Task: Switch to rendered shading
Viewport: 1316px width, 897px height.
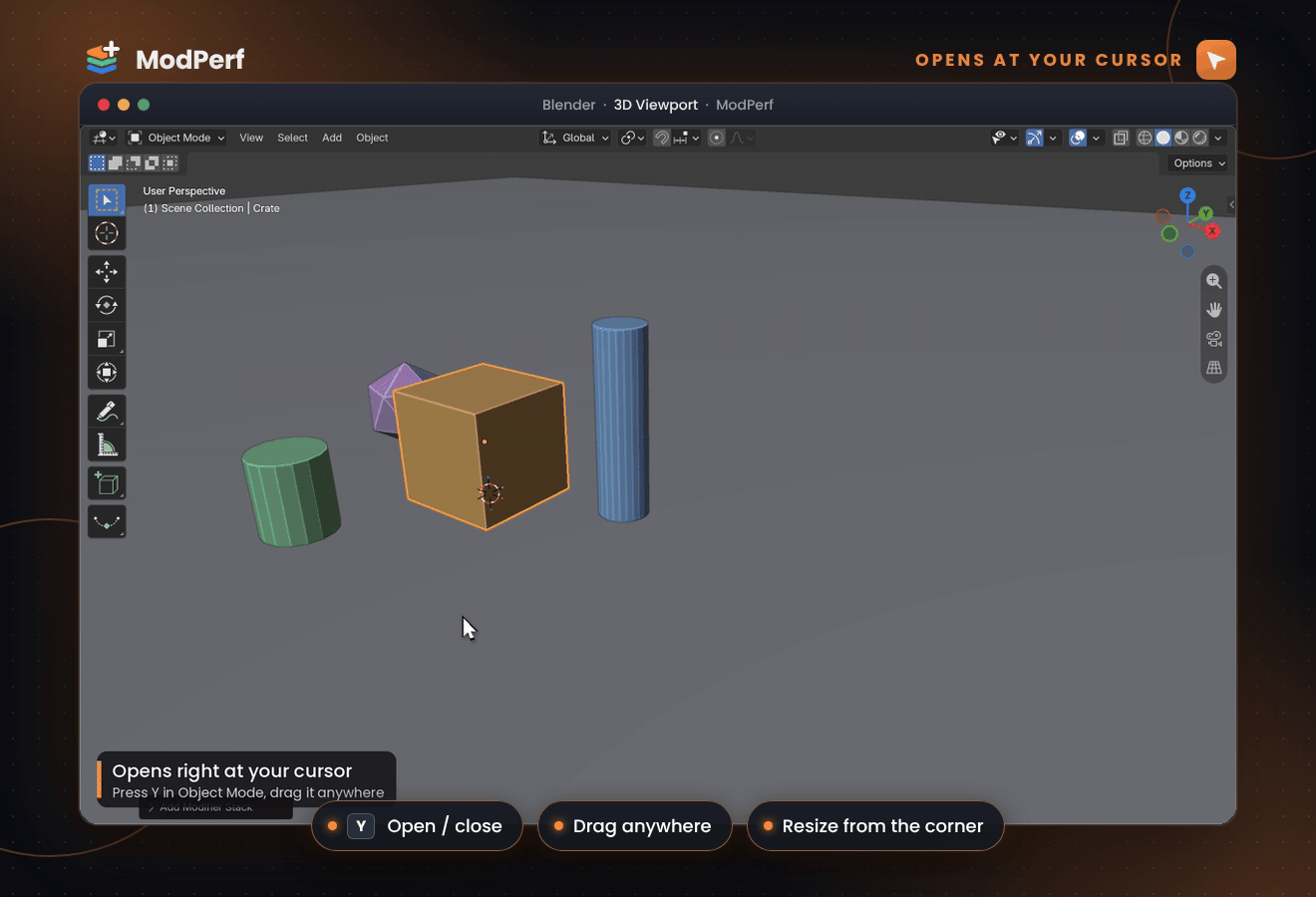Action: coord(1199,138)
